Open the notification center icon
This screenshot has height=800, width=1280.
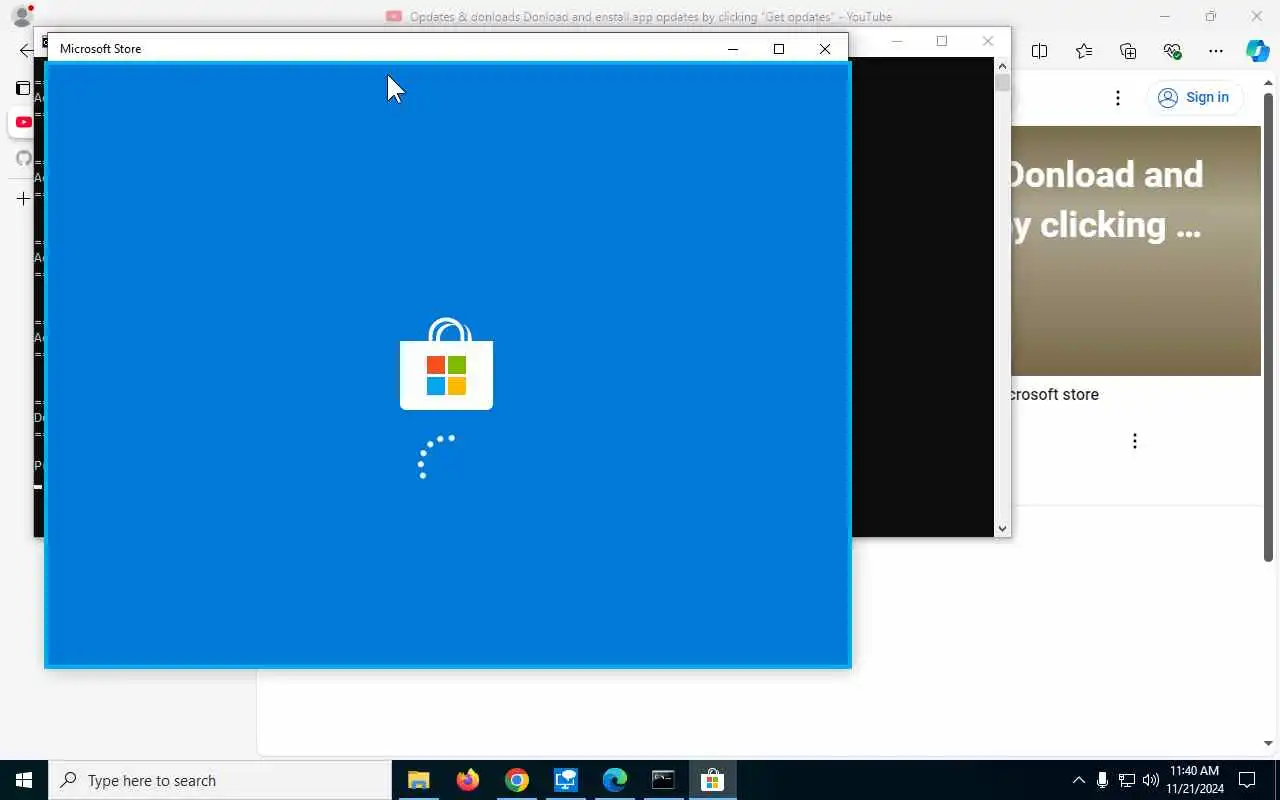click(x=1247, y=780)
